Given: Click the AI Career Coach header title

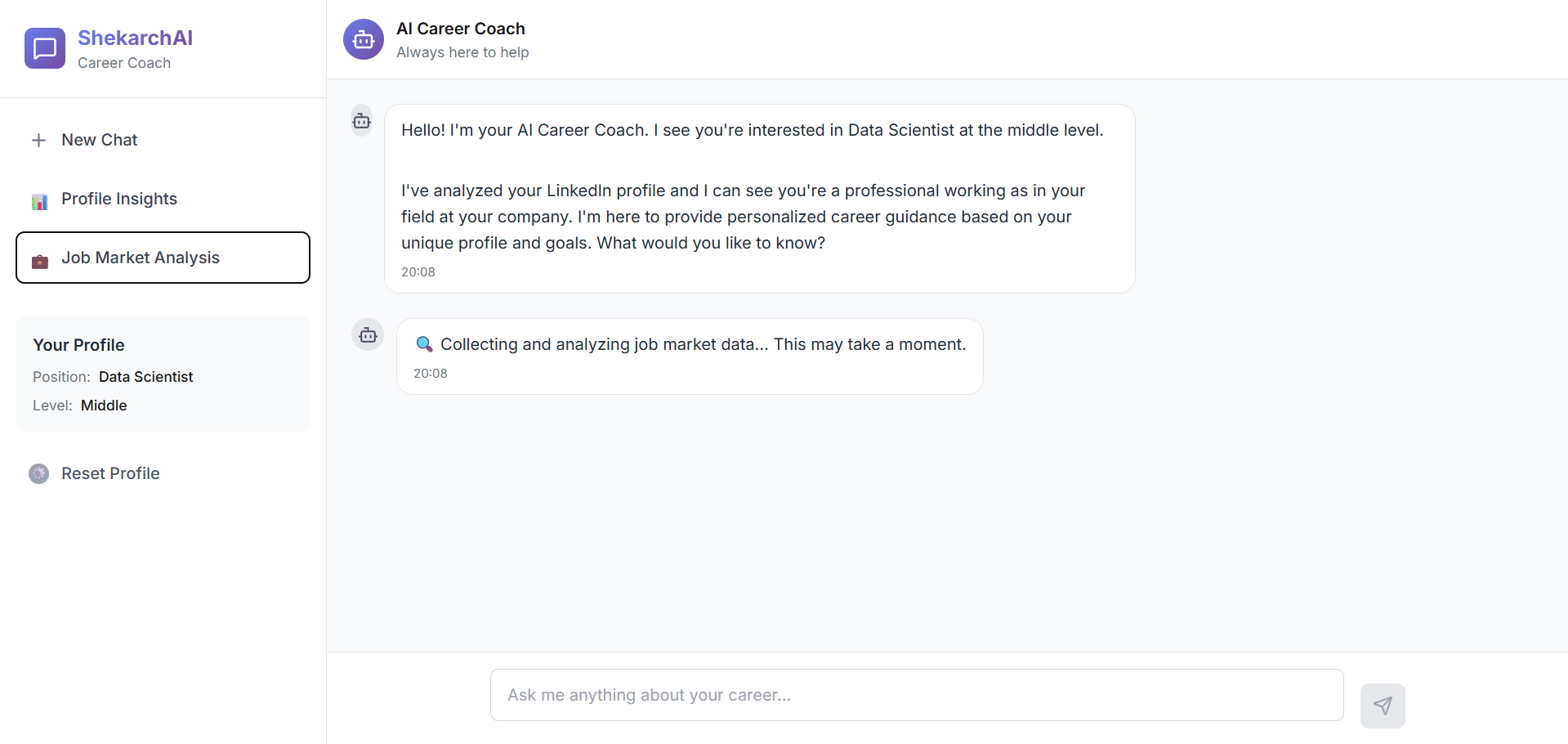Looking at the screenshot, I should [460, 29].
